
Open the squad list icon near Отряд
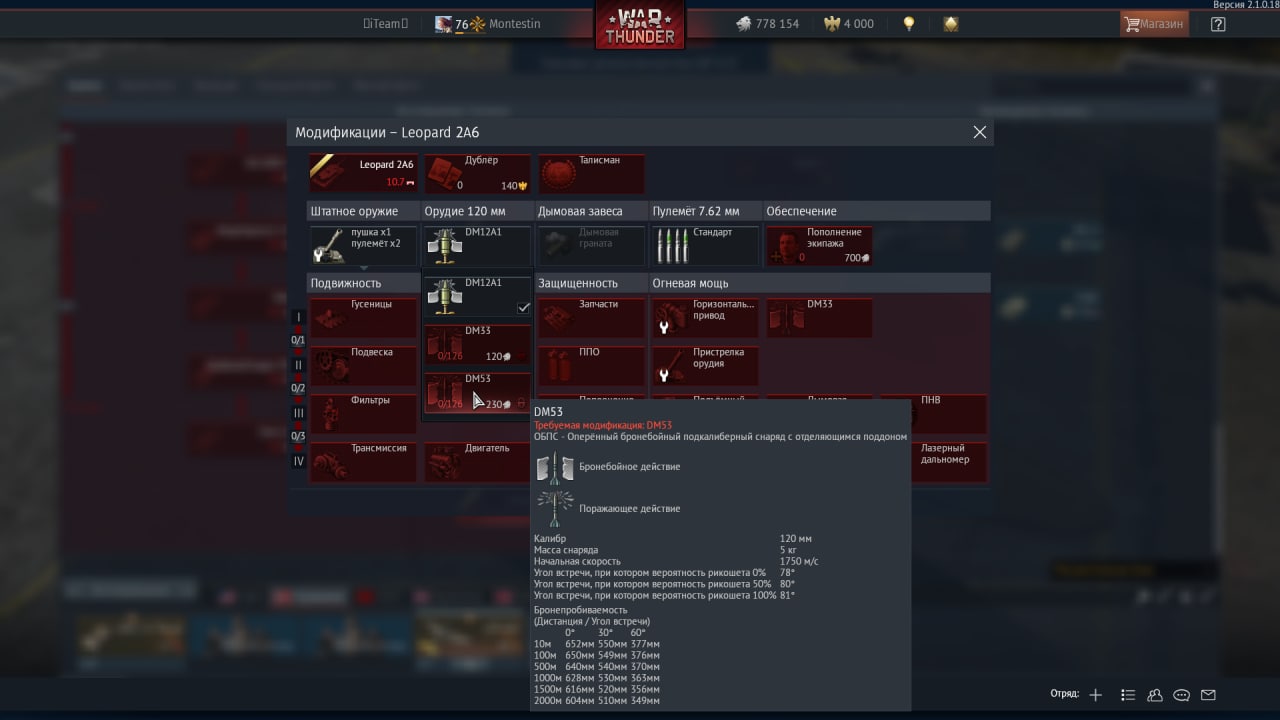(1128, 695)
